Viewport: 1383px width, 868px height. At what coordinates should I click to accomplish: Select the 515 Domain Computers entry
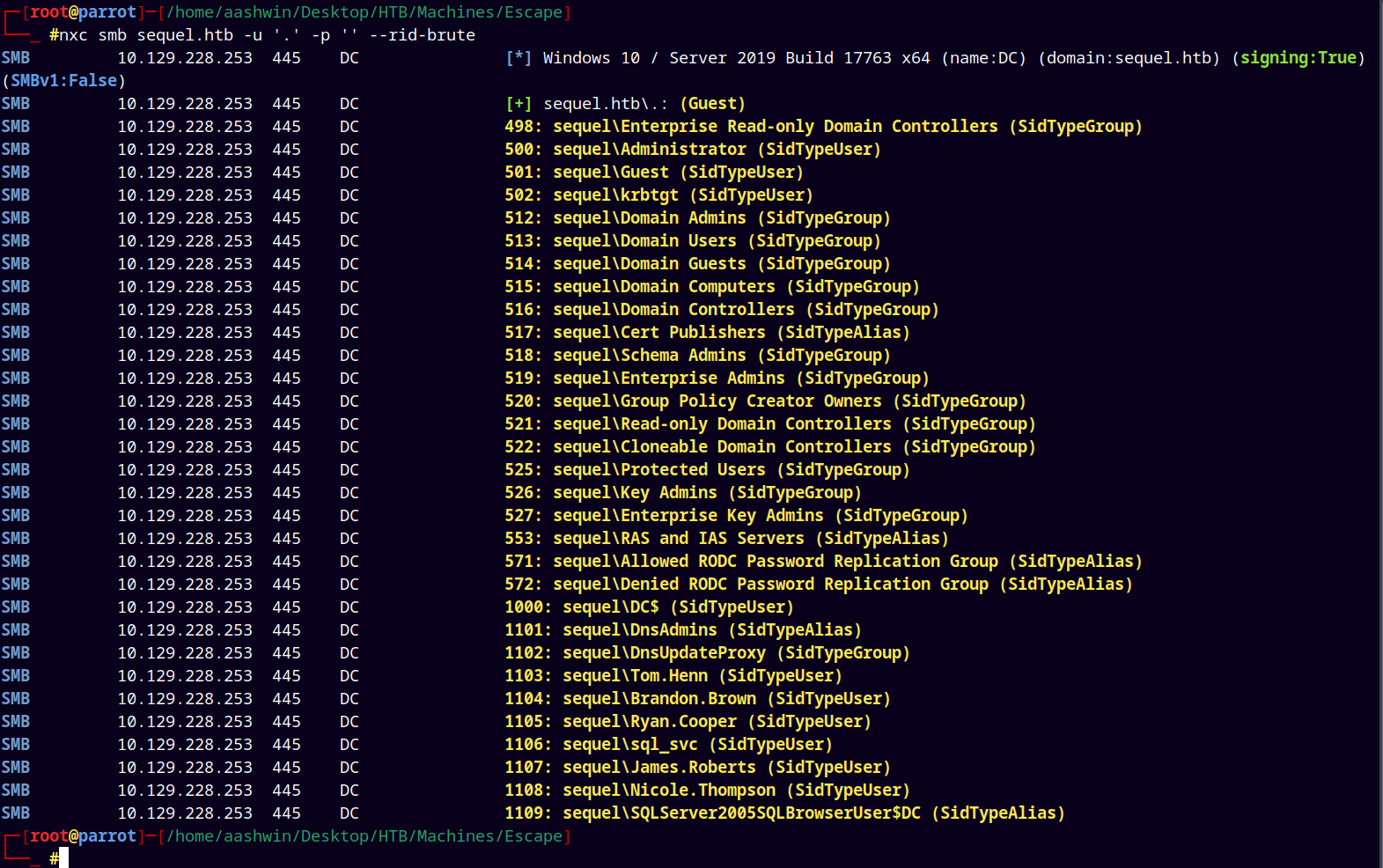712,287
